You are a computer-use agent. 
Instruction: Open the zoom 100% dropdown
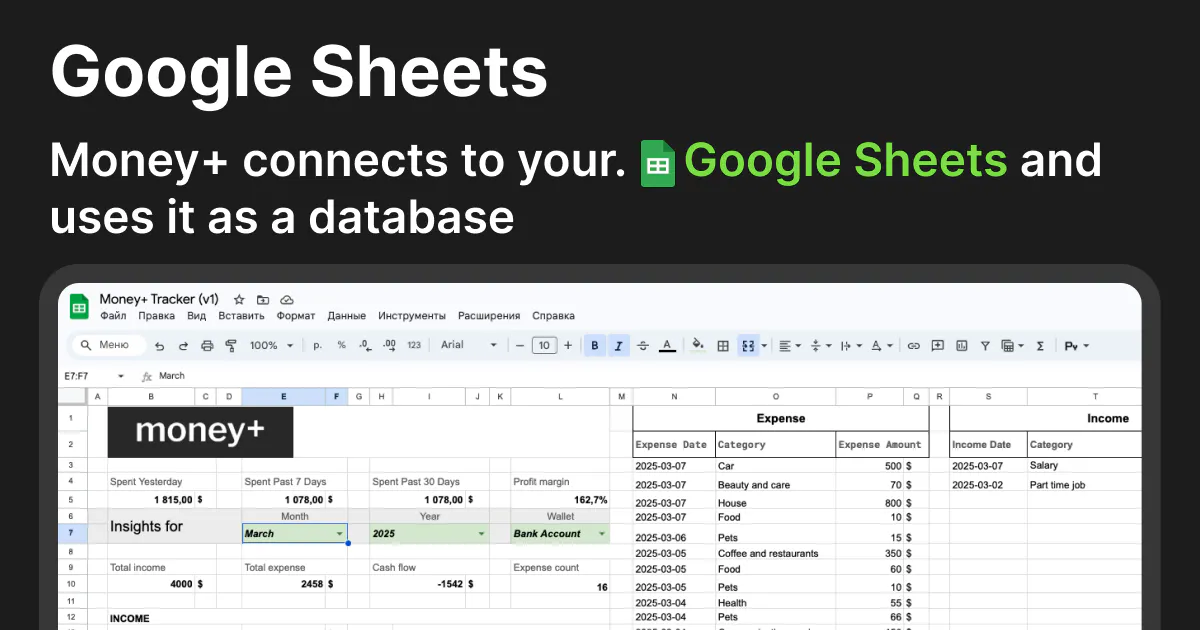click(x=272, y=345)
